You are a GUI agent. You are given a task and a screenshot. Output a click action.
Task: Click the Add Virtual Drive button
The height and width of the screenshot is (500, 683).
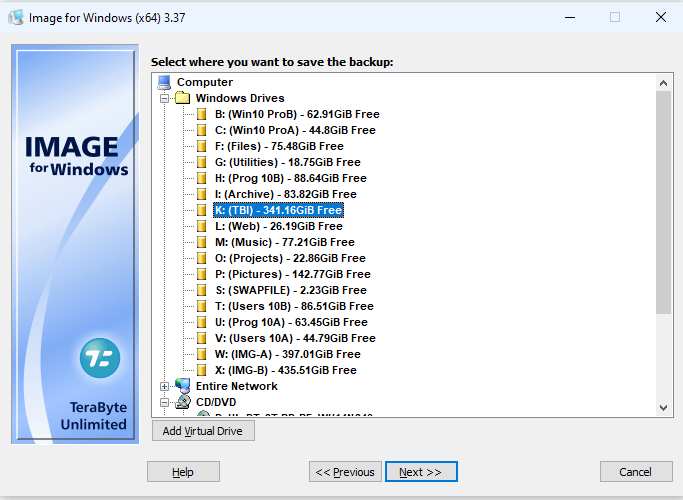coord(203,431)
